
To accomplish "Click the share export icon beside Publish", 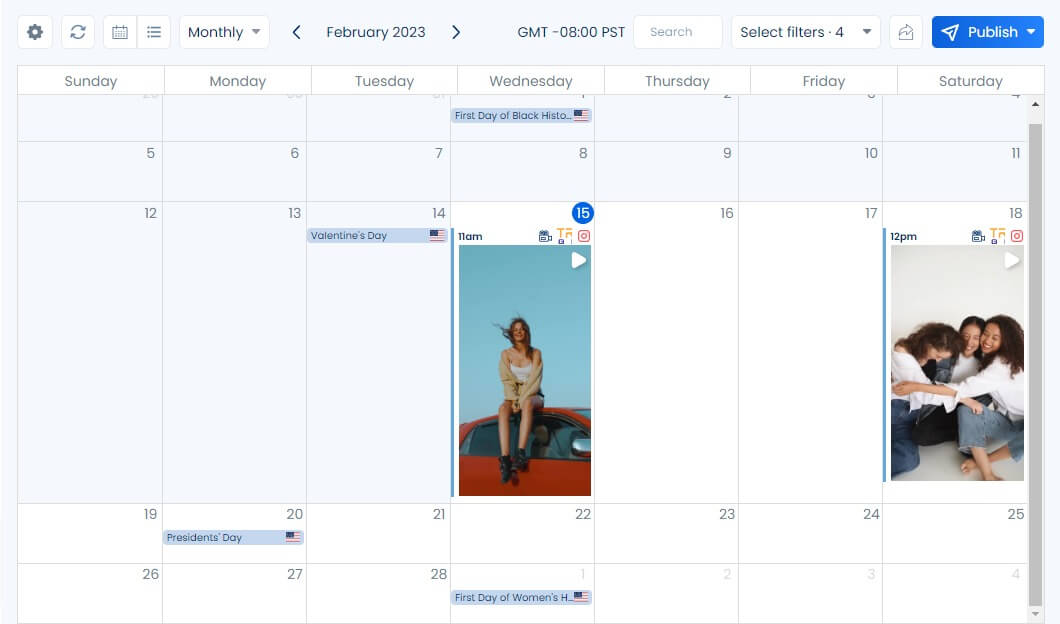I will 906,32.
